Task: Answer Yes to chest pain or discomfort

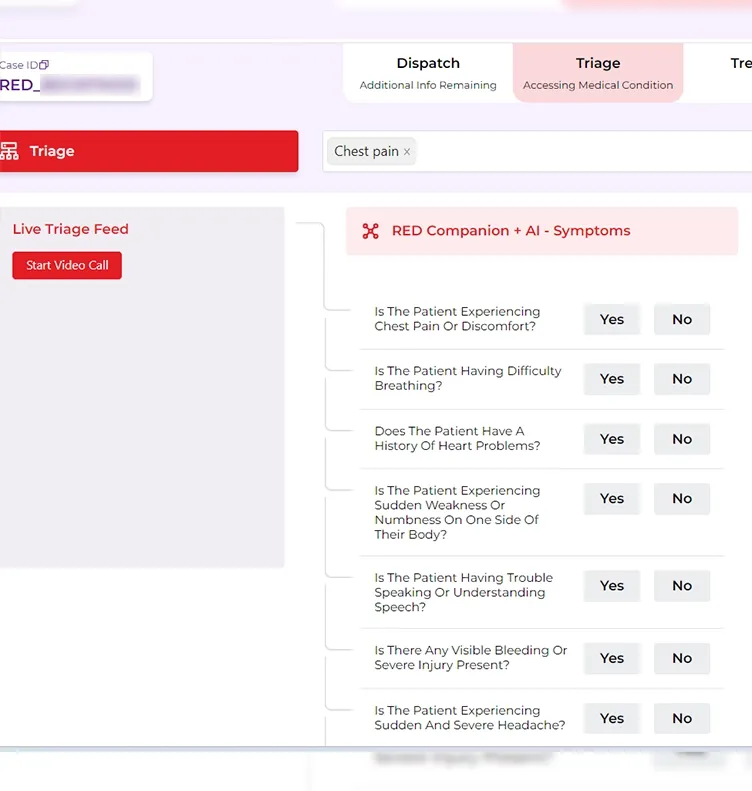Action: tap(611, 319)
